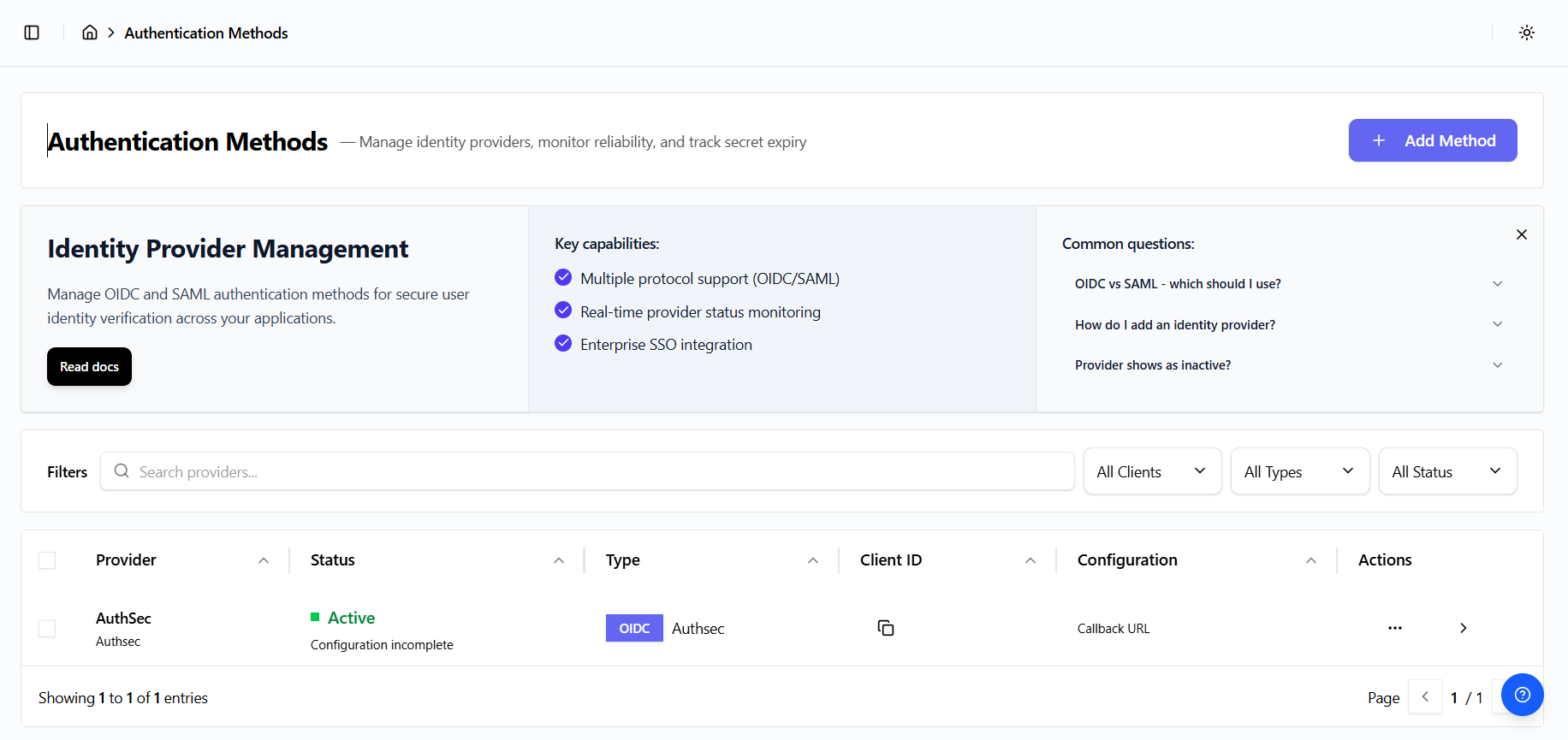Click the AuthSec provider name
Screen dimensions: 1568x740
point(123,618)
